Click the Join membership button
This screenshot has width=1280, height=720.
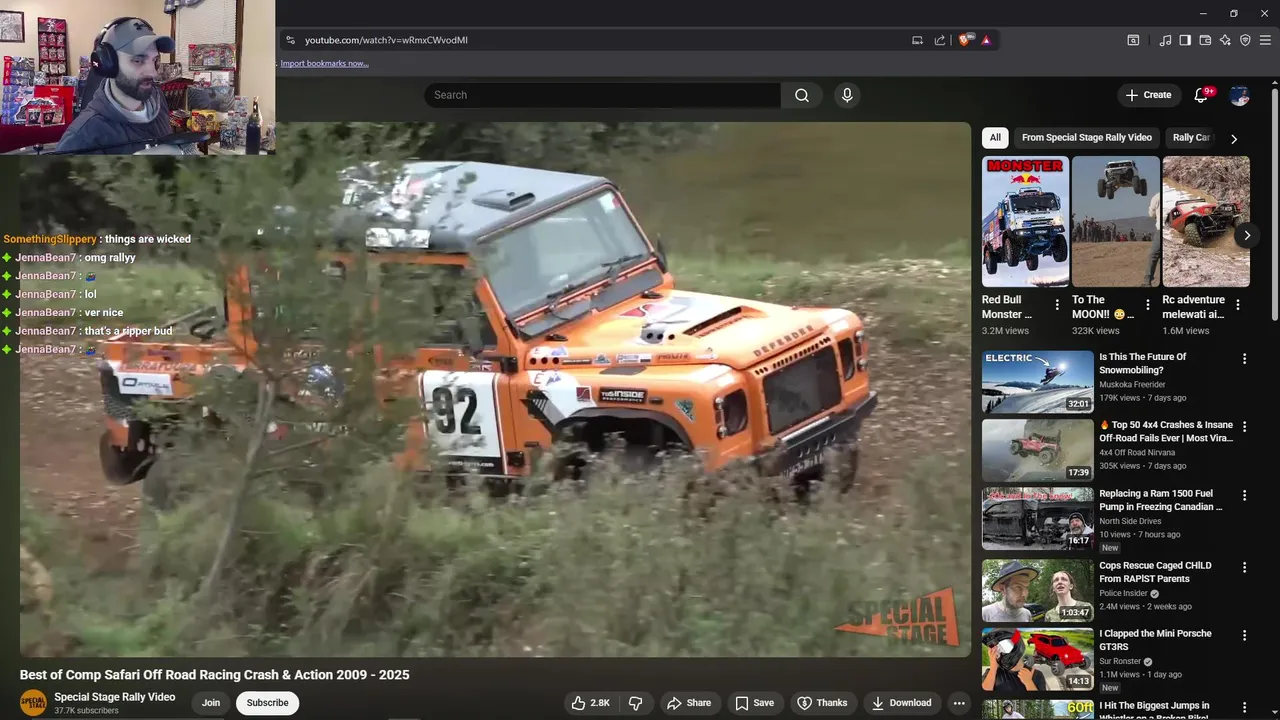click(x=211, y=703)
